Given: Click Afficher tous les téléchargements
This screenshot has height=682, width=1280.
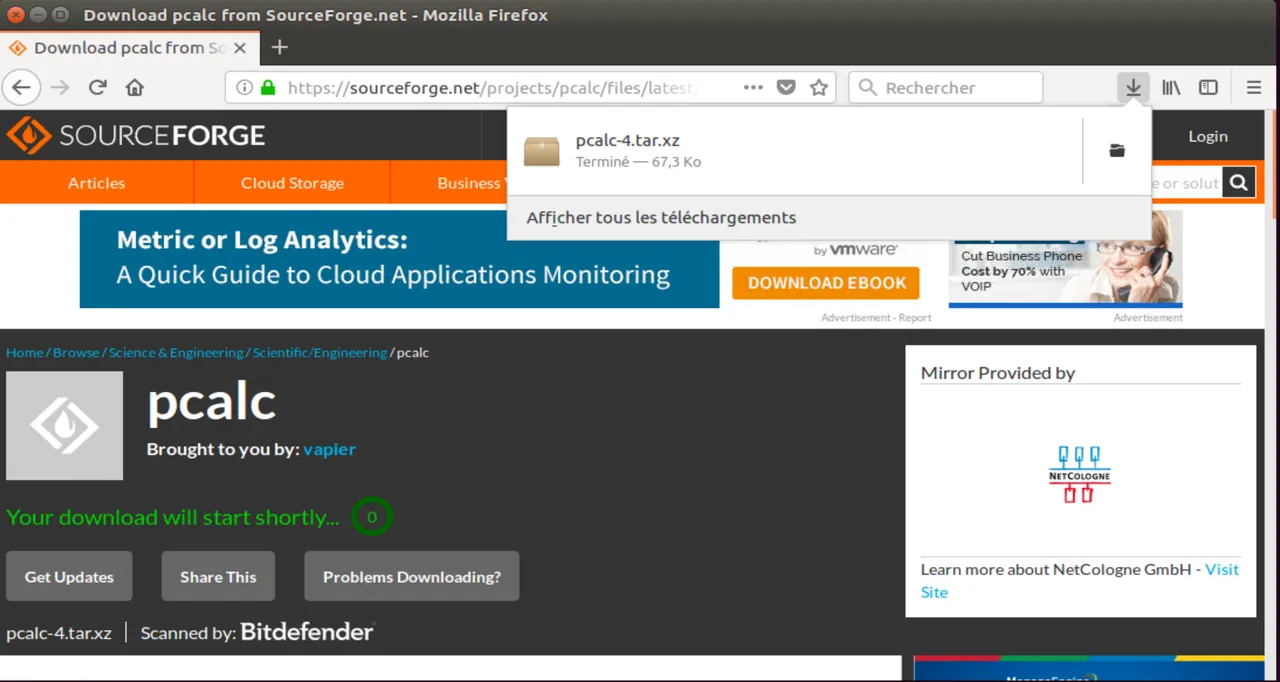Looking at the screenshot, I should [x=661, y=217].
